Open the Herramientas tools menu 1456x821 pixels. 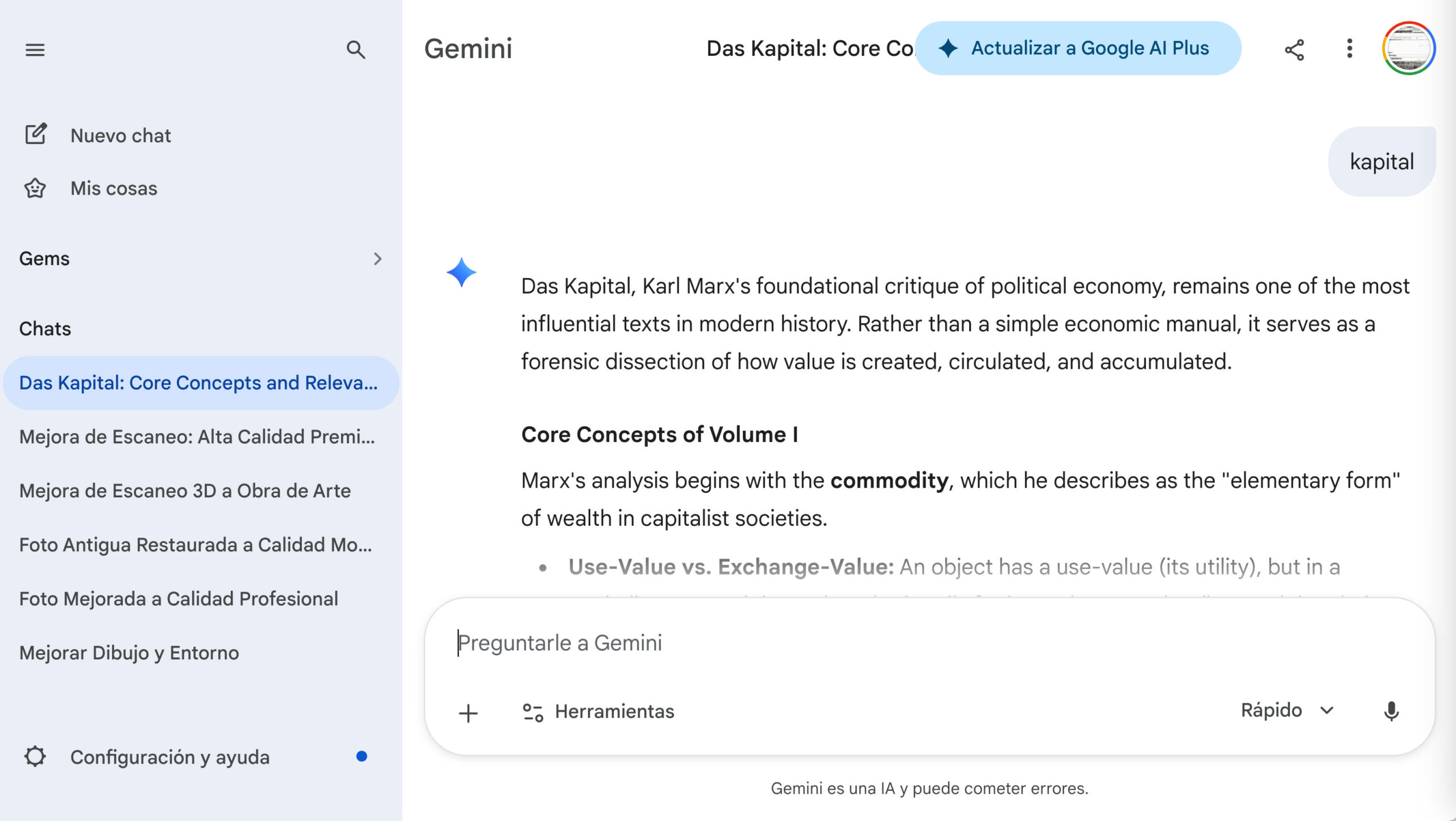(598, 711)
